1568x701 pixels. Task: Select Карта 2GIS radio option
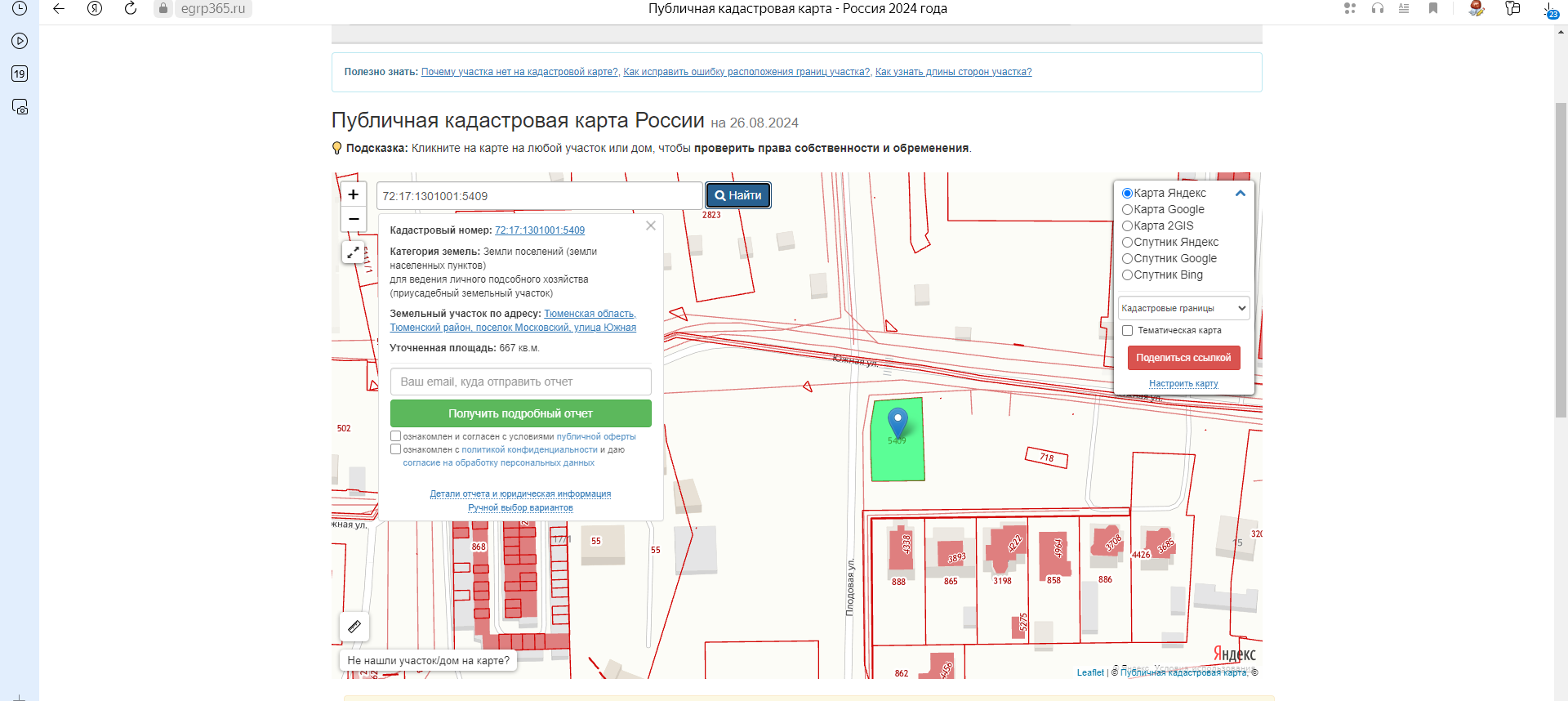[x=1127, y=226]
